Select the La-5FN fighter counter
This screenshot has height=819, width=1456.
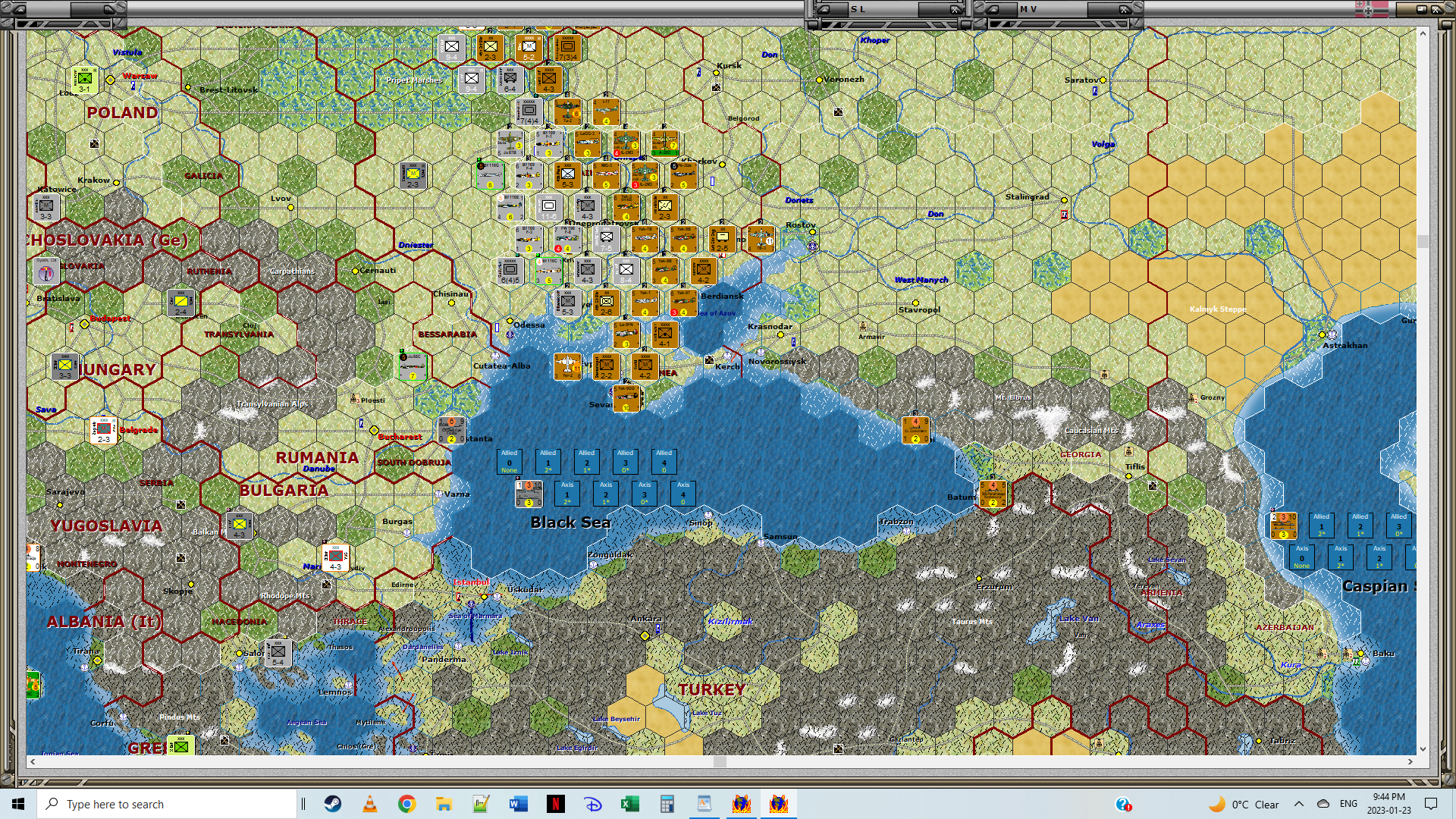(x=626, y=334)
